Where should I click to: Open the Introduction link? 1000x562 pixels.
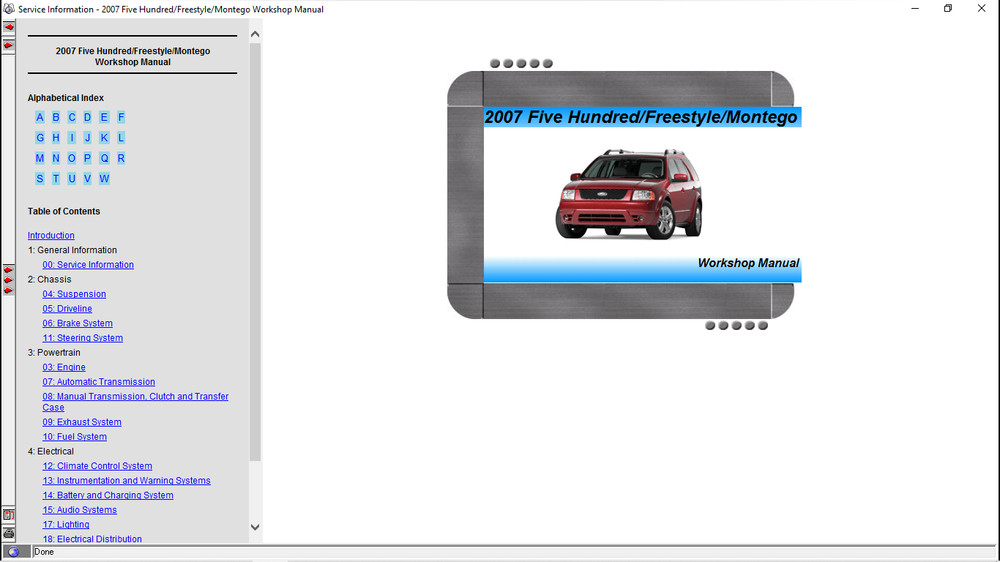click(51, 235)
